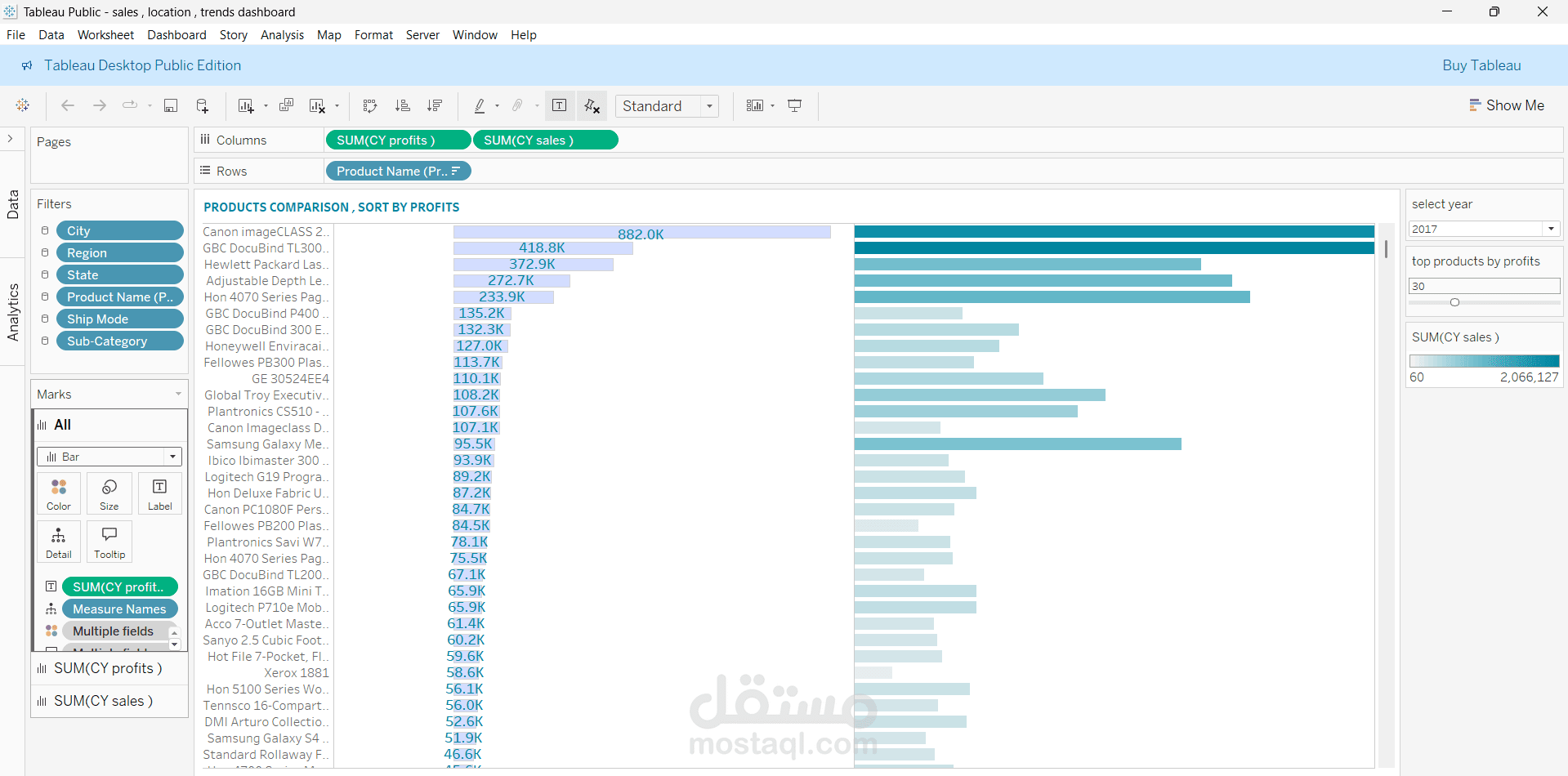The width and height of the screenshot is (1568, 776).
Task: Open the Bar mark type dropdown
Action: 109,457
